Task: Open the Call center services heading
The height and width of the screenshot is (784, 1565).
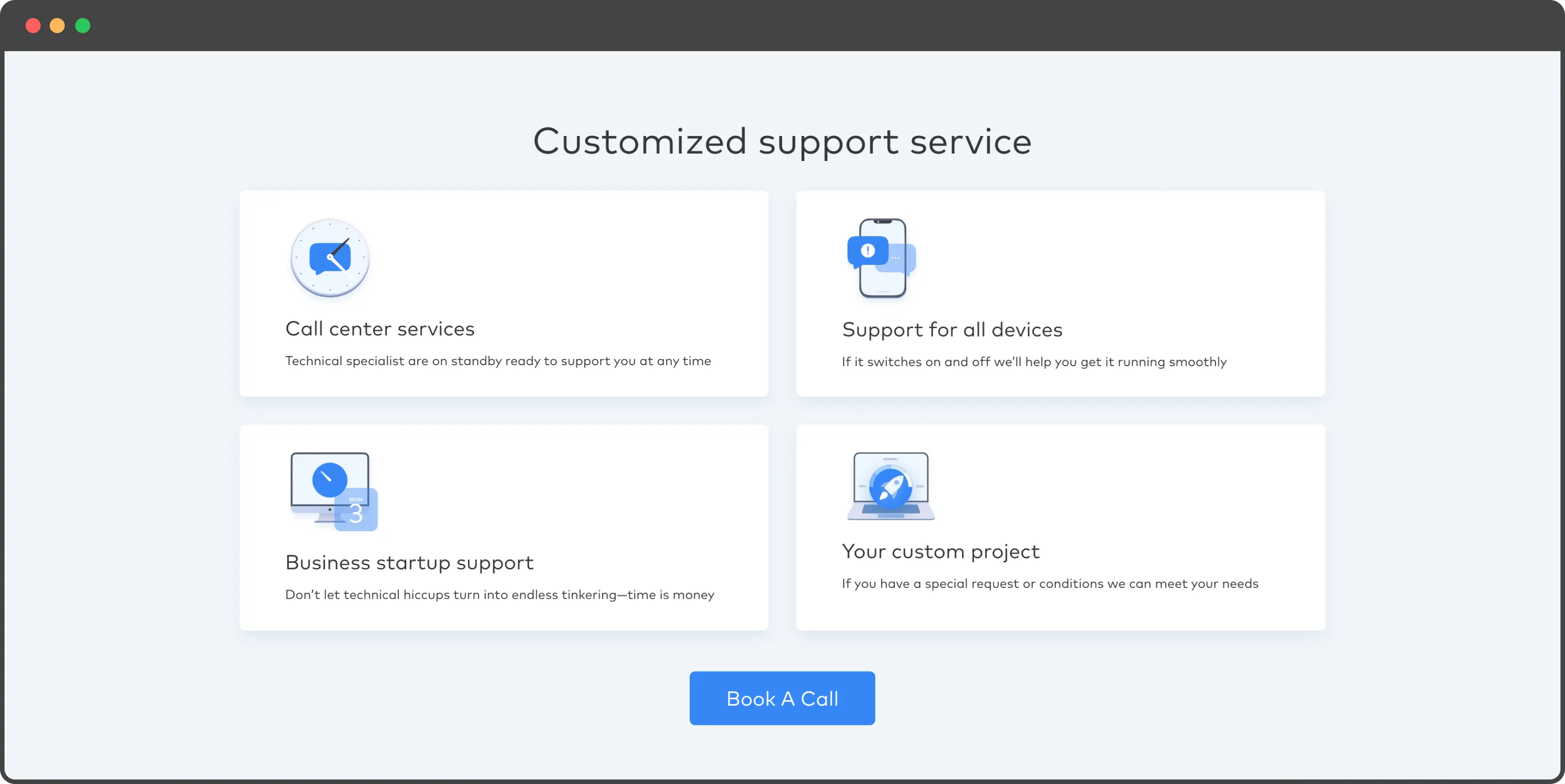Action: coord(380,329)
